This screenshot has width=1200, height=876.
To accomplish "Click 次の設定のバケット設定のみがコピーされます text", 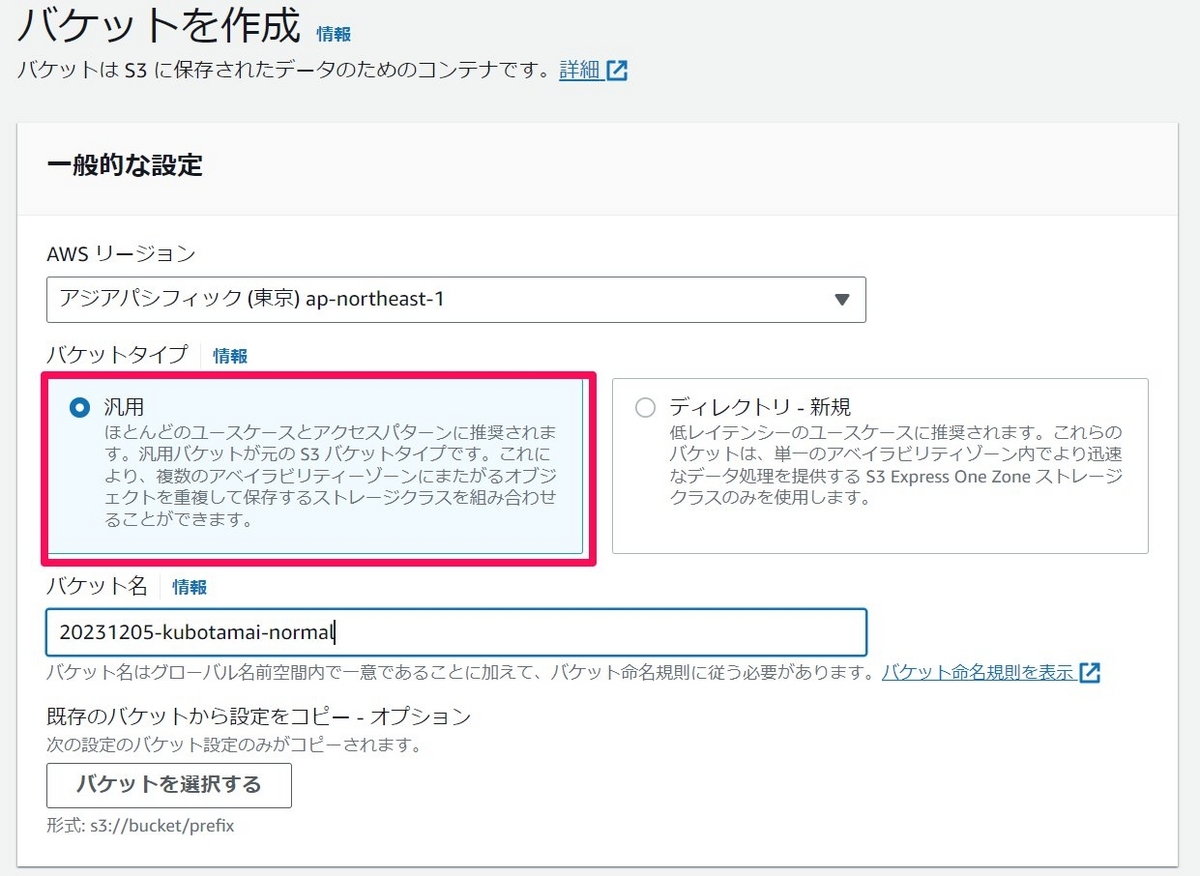I will coord(233,745).
